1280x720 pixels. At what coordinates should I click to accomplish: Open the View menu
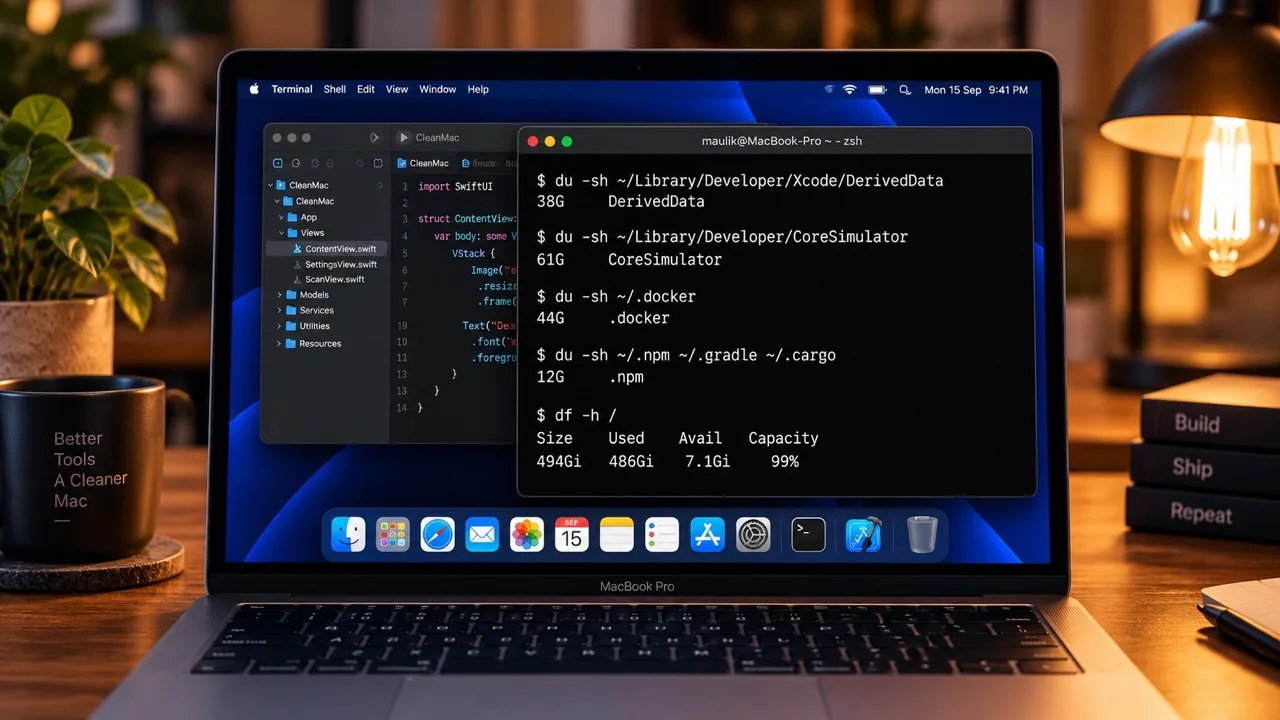click(x=397, y=89)
